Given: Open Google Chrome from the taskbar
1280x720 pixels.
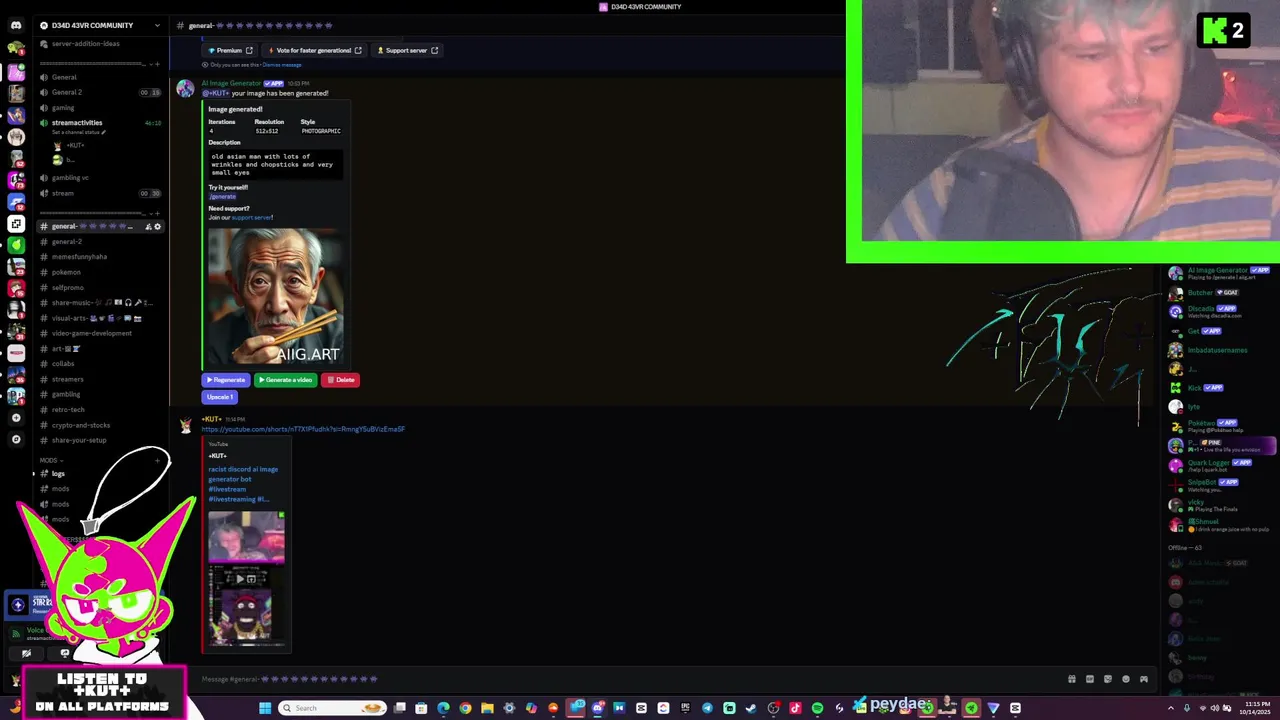Looking at the screenshot, I should click(465, 708).
